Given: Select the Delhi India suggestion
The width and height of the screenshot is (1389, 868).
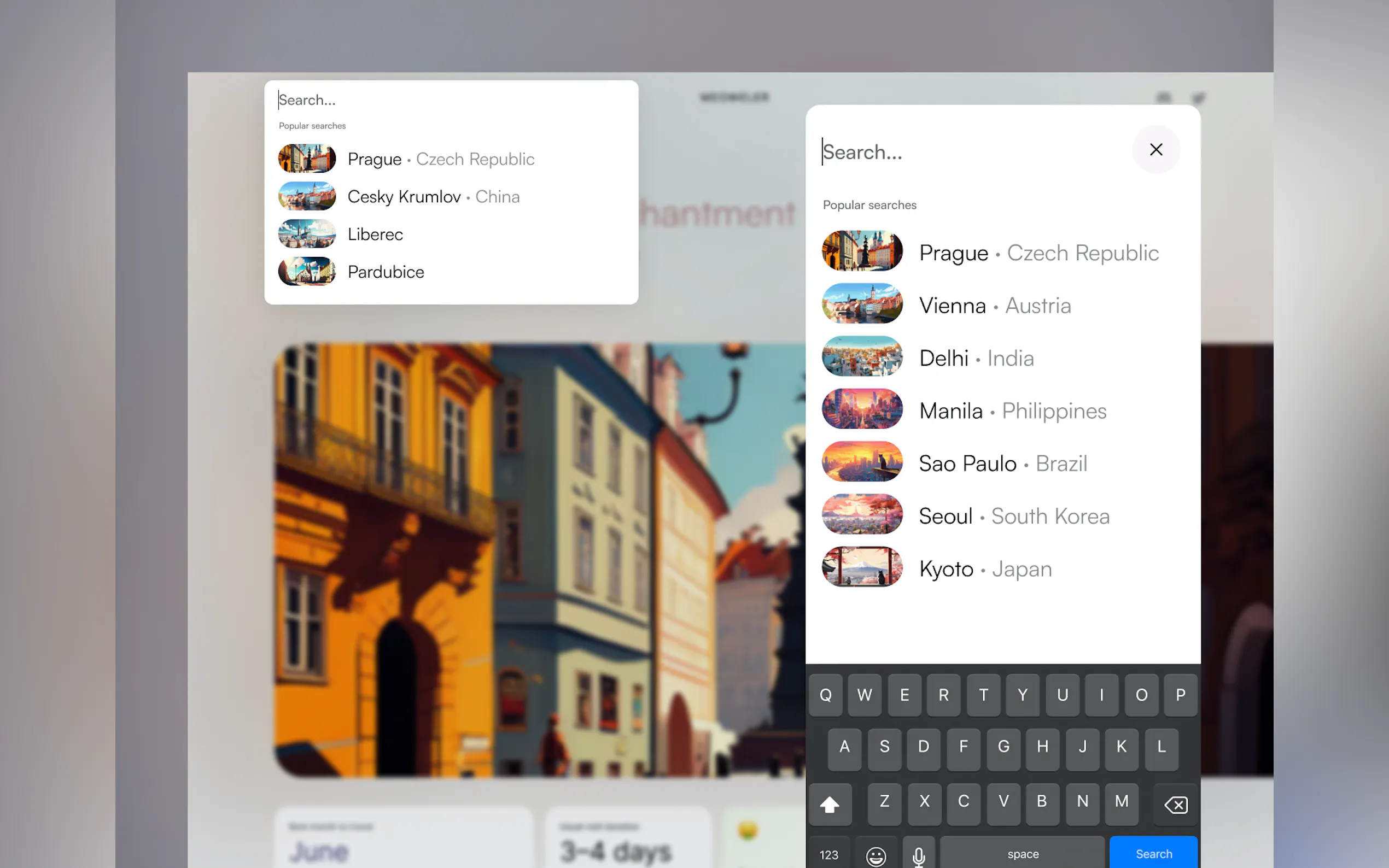Looking at the screenshot, I should click(976, 358).
